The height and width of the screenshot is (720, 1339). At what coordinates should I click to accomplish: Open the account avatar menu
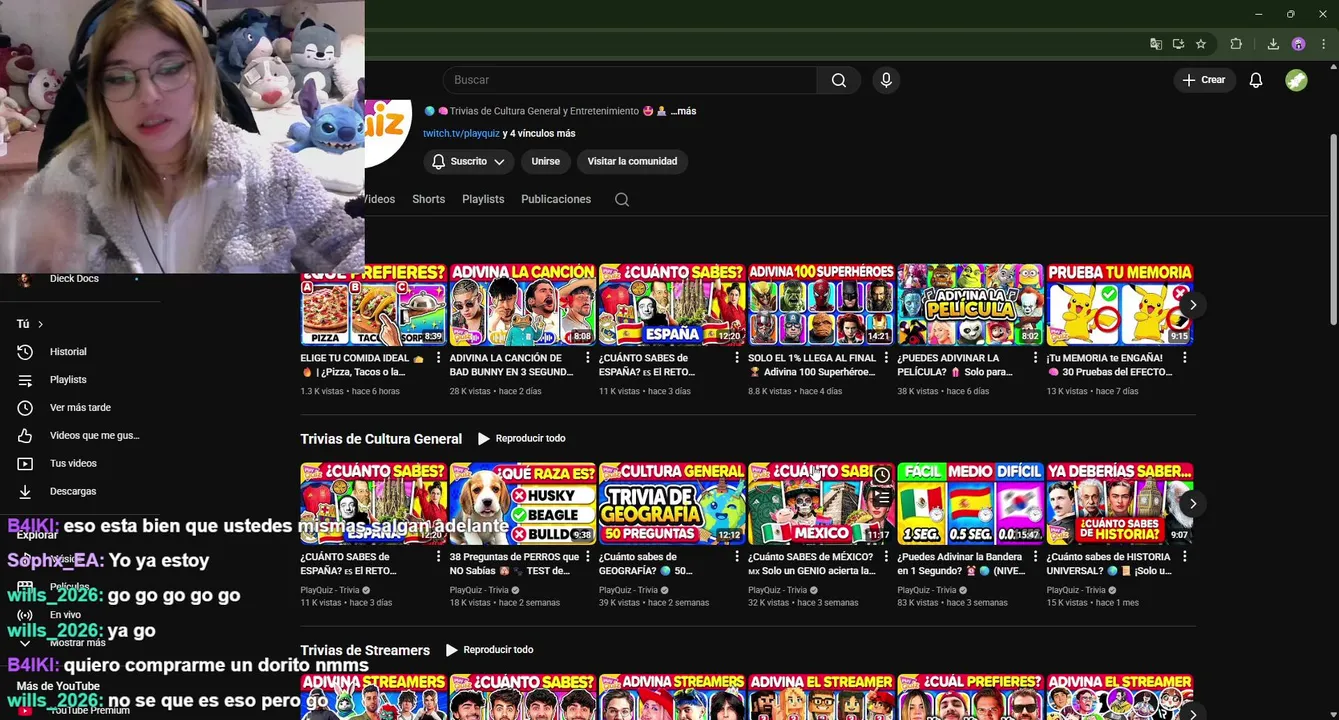tap(1296, 80)
